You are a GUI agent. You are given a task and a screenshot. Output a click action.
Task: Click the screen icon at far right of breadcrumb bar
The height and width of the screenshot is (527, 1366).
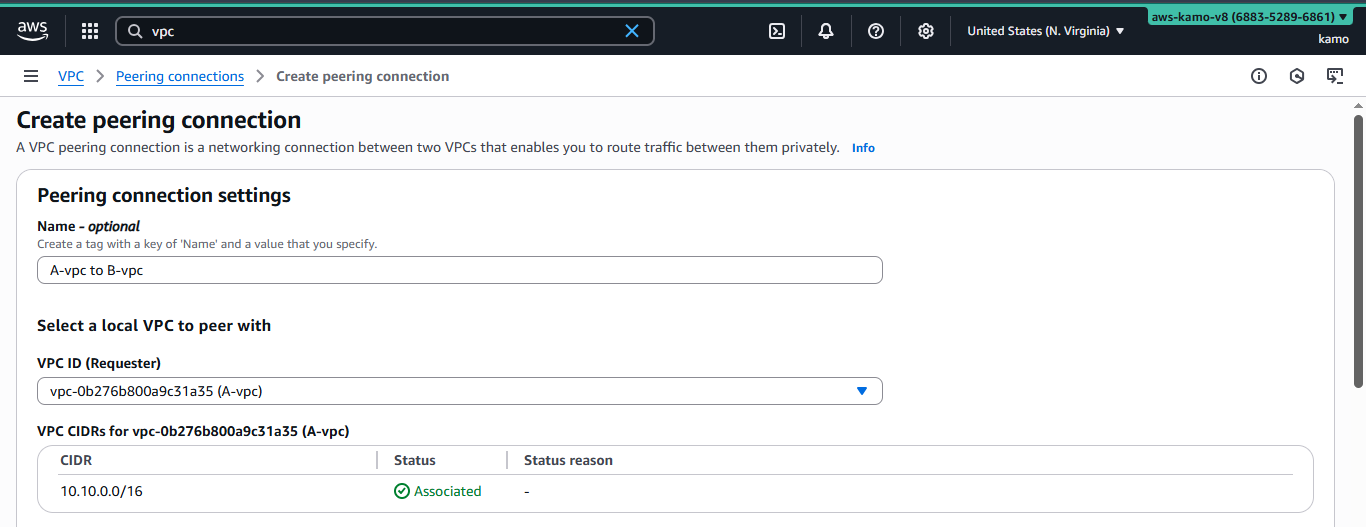click(1335, 76)
